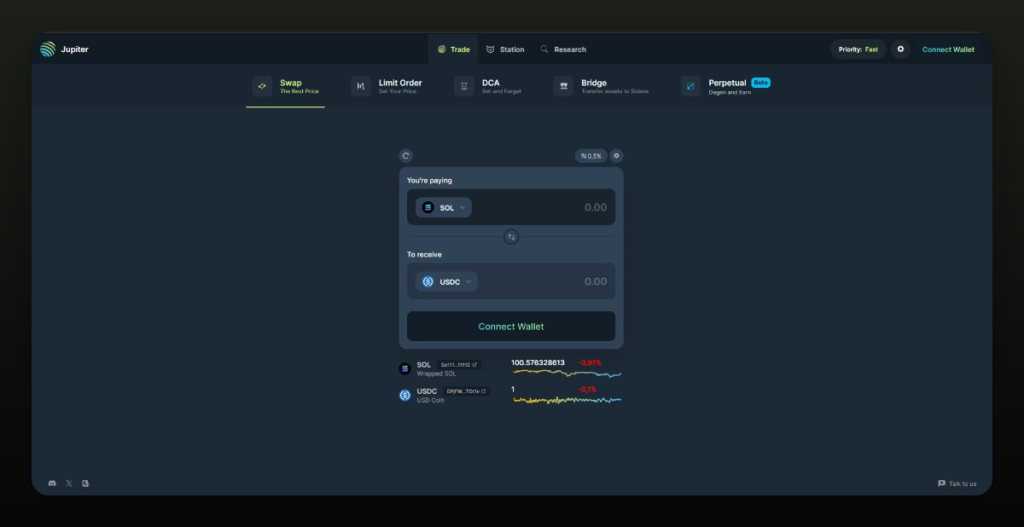Open the Station tab in the top navigation

point(505,49)
